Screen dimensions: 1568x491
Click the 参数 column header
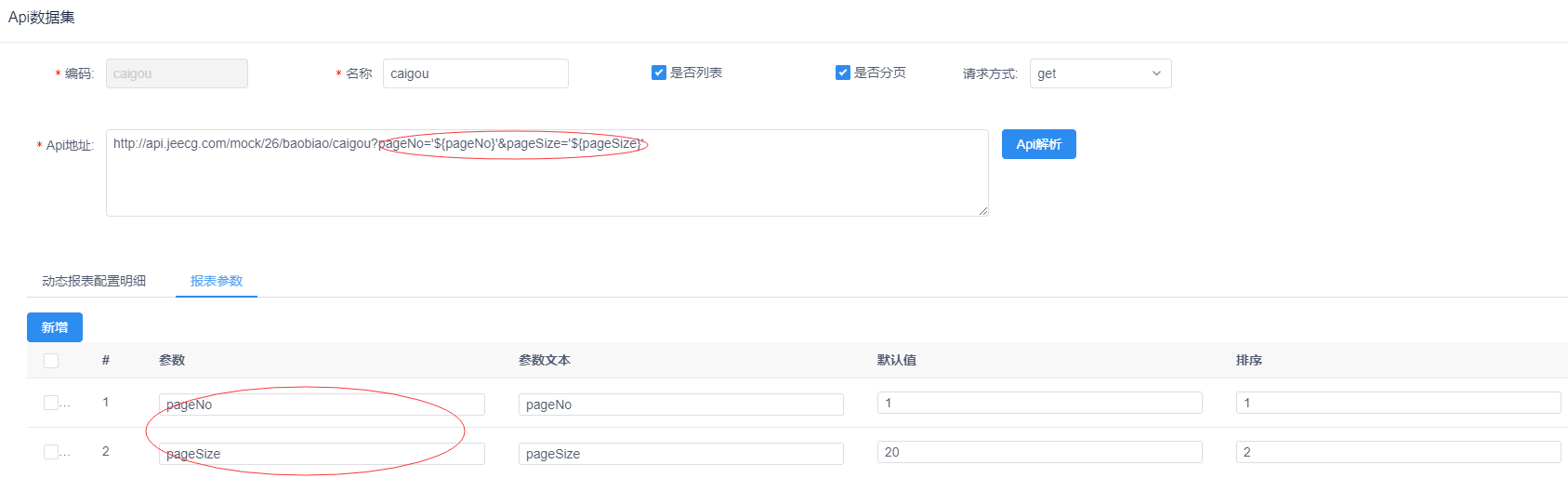point(172,360)
